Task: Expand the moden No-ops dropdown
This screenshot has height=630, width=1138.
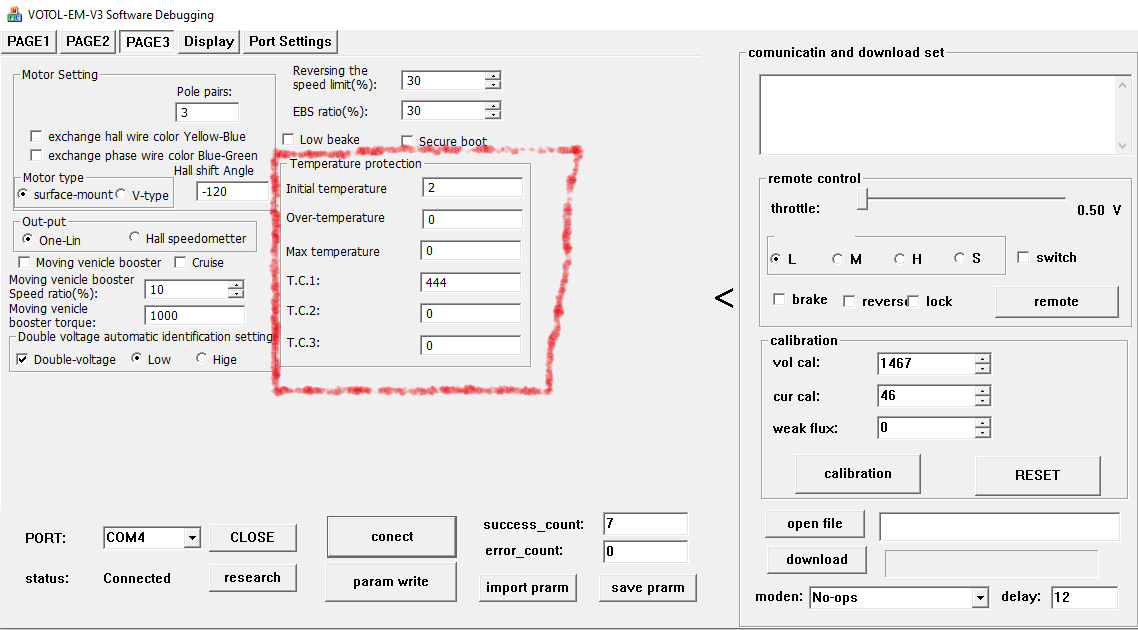Action: (x=979, y=598)
